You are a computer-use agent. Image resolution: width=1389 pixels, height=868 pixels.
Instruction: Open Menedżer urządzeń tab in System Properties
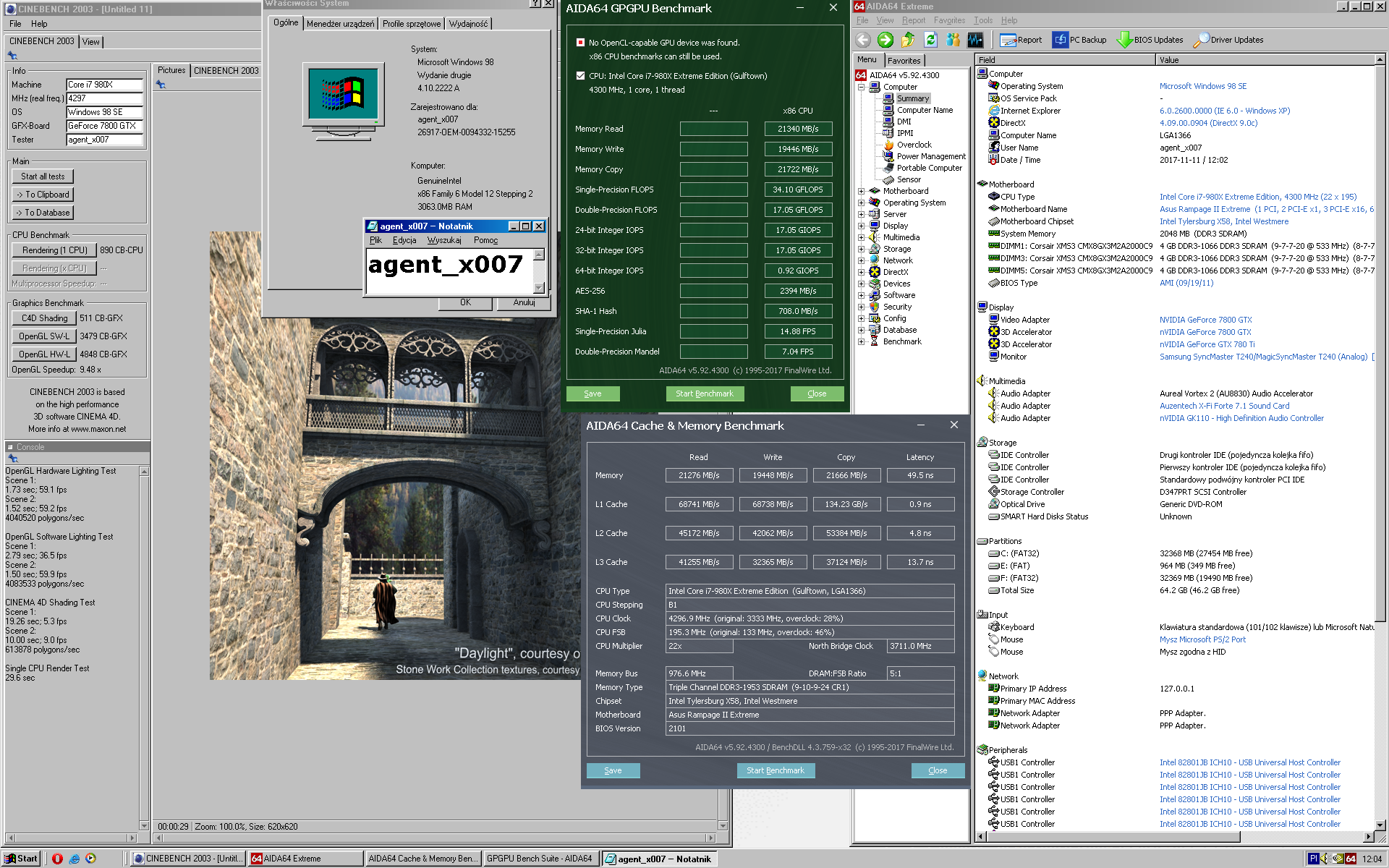pyautogui.click(x=341, y=24)
